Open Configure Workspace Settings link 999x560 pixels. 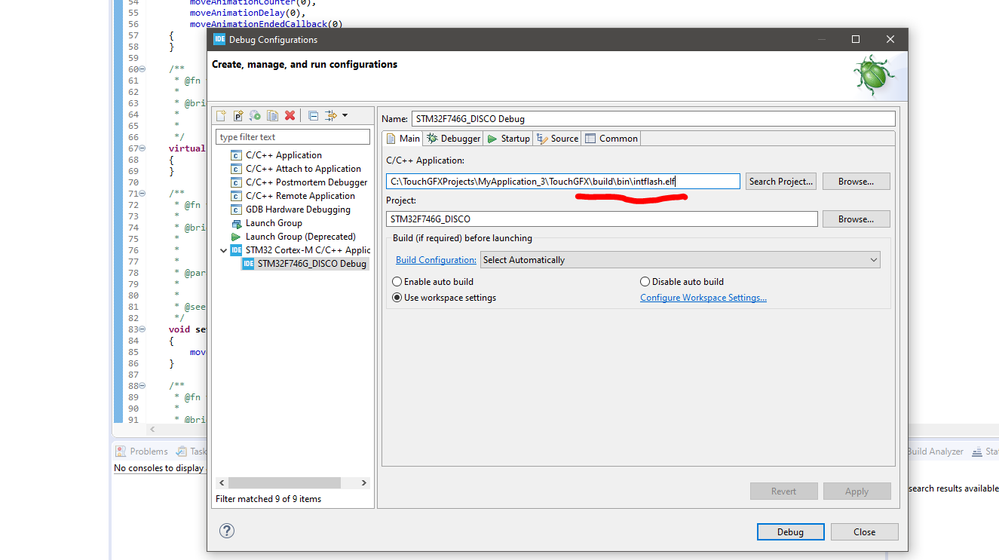tap(703, 298)
